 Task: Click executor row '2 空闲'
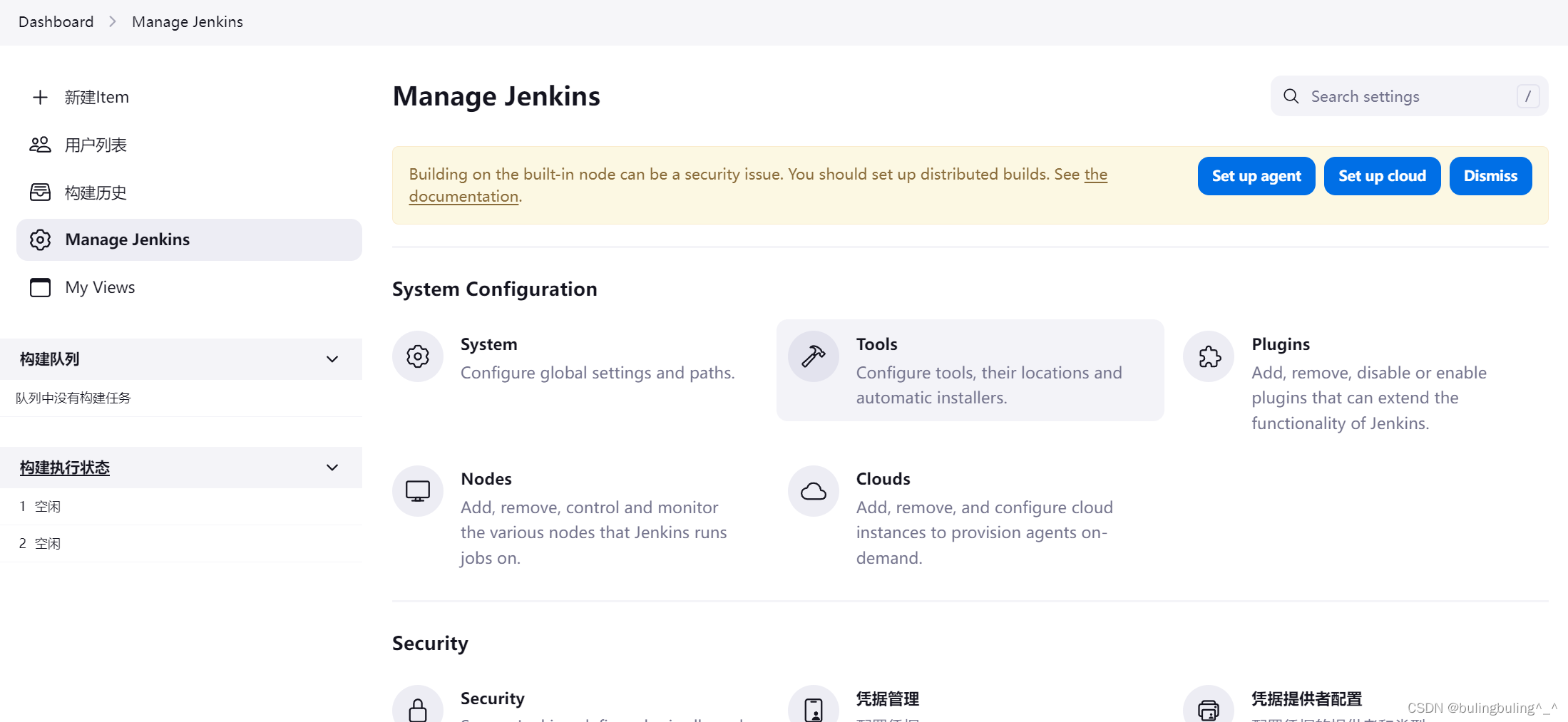coord(181,544)
